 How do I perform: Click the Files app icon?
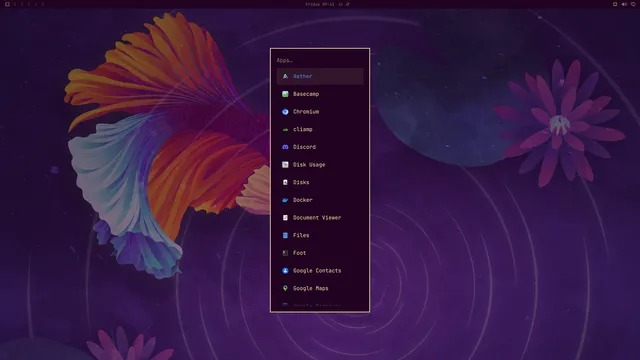pyautogui.click(x=285, y=235)
